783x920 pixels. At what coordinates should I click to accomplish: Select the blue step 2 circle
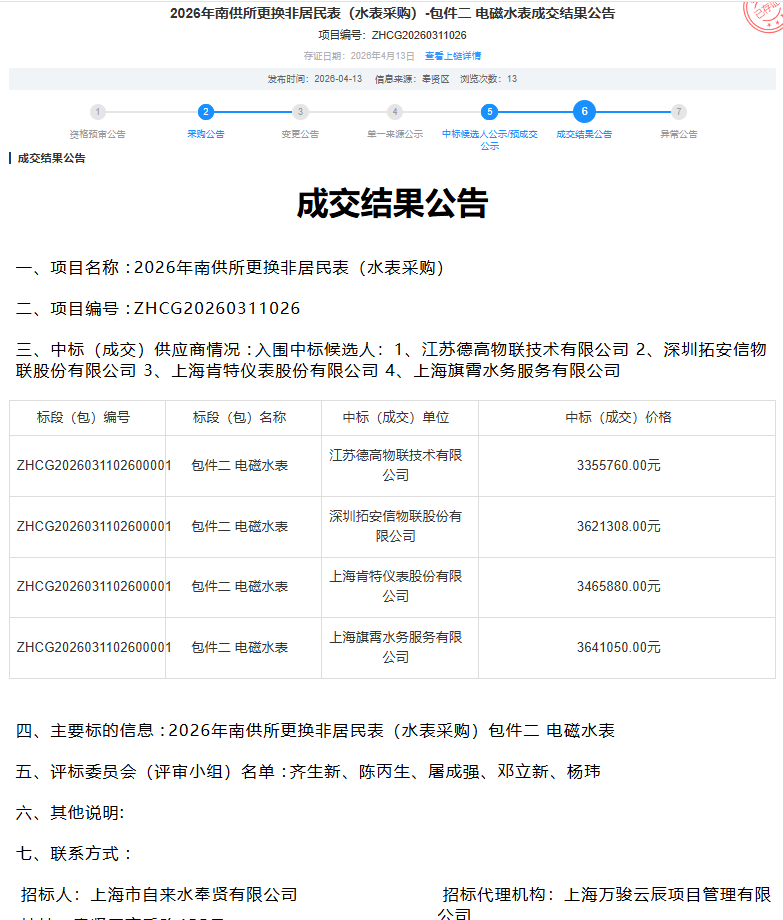point(205,112)
